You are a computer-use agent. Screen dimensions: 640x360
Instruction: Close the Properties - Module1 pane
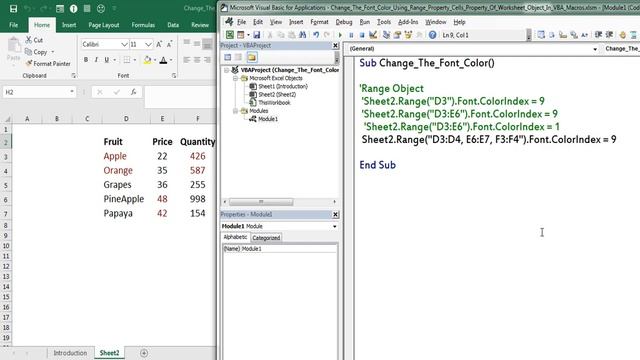[335, 214]
